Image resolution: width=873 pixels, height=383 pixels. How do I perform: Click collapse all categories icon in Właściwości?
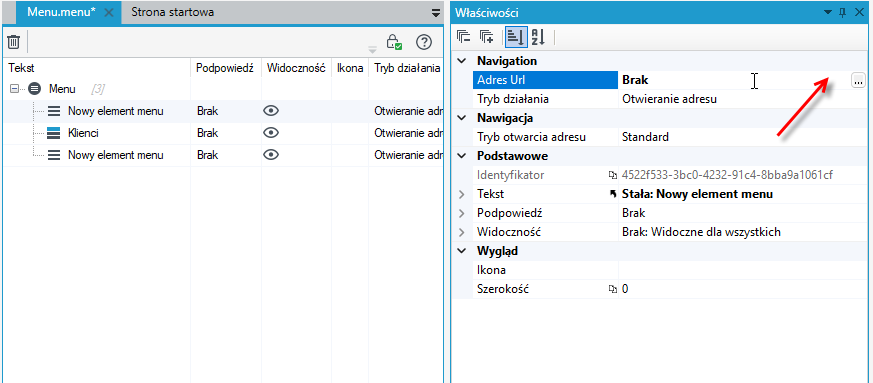[x=463, y=37]
